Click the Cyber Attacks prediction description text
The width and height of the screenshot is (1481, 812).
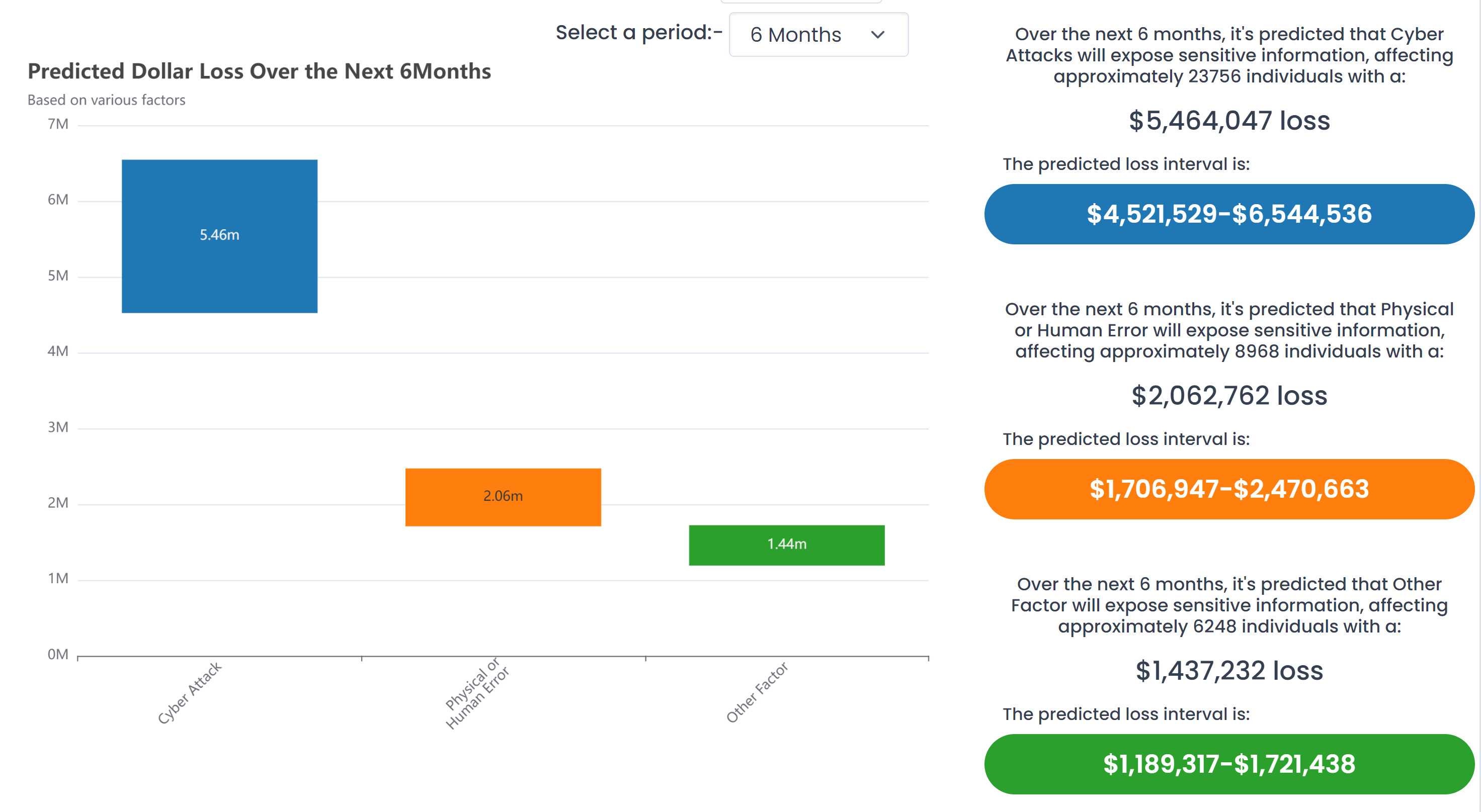point(1228,55)
